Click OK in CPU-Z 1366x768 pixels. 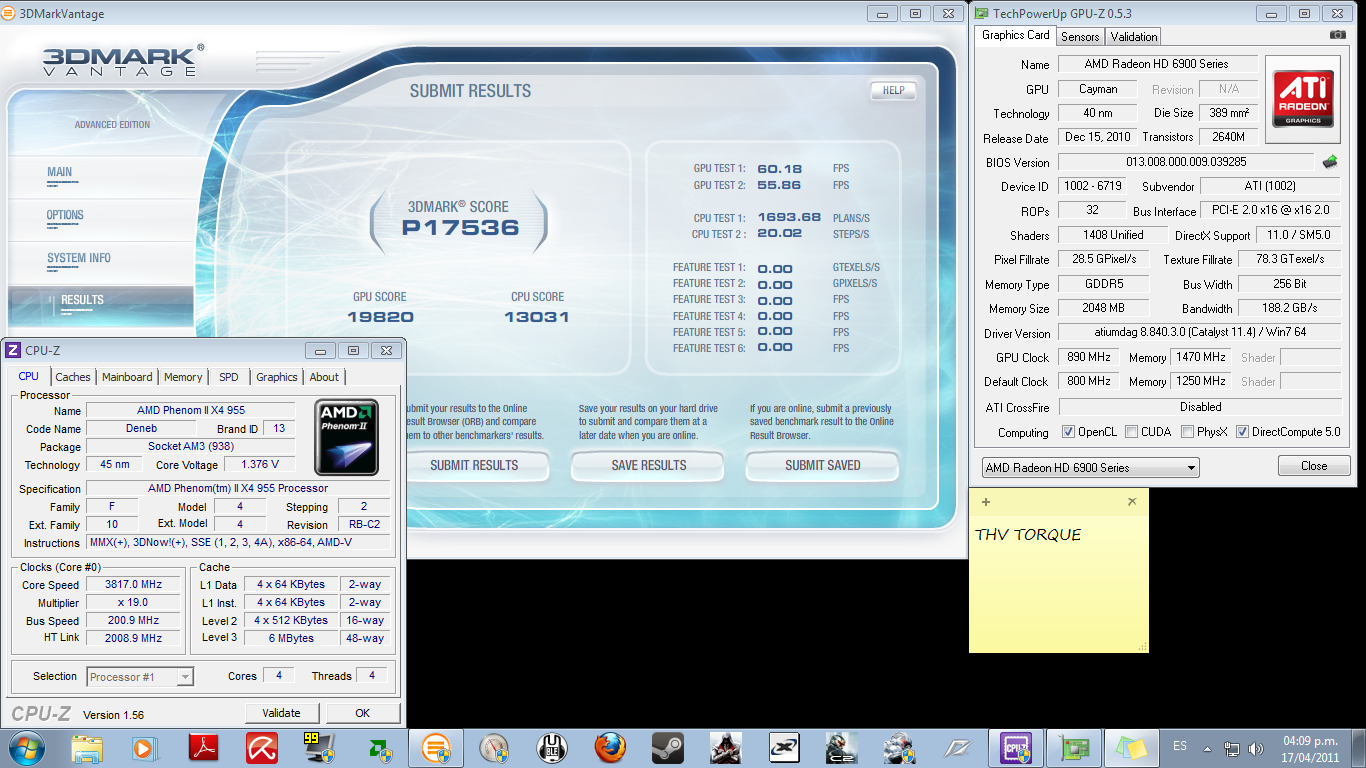point(362,713)
